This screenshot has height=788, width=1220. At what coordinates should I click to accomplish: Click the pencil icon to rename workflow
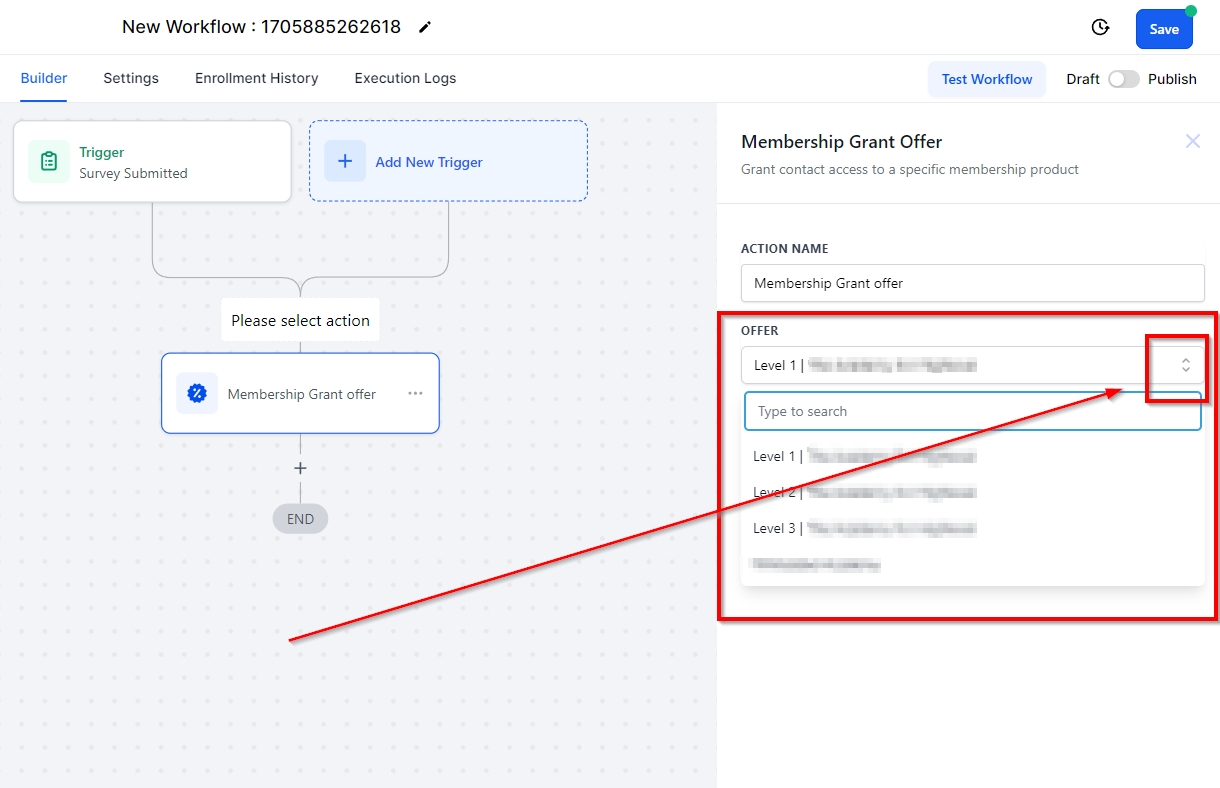click(425, 28)
